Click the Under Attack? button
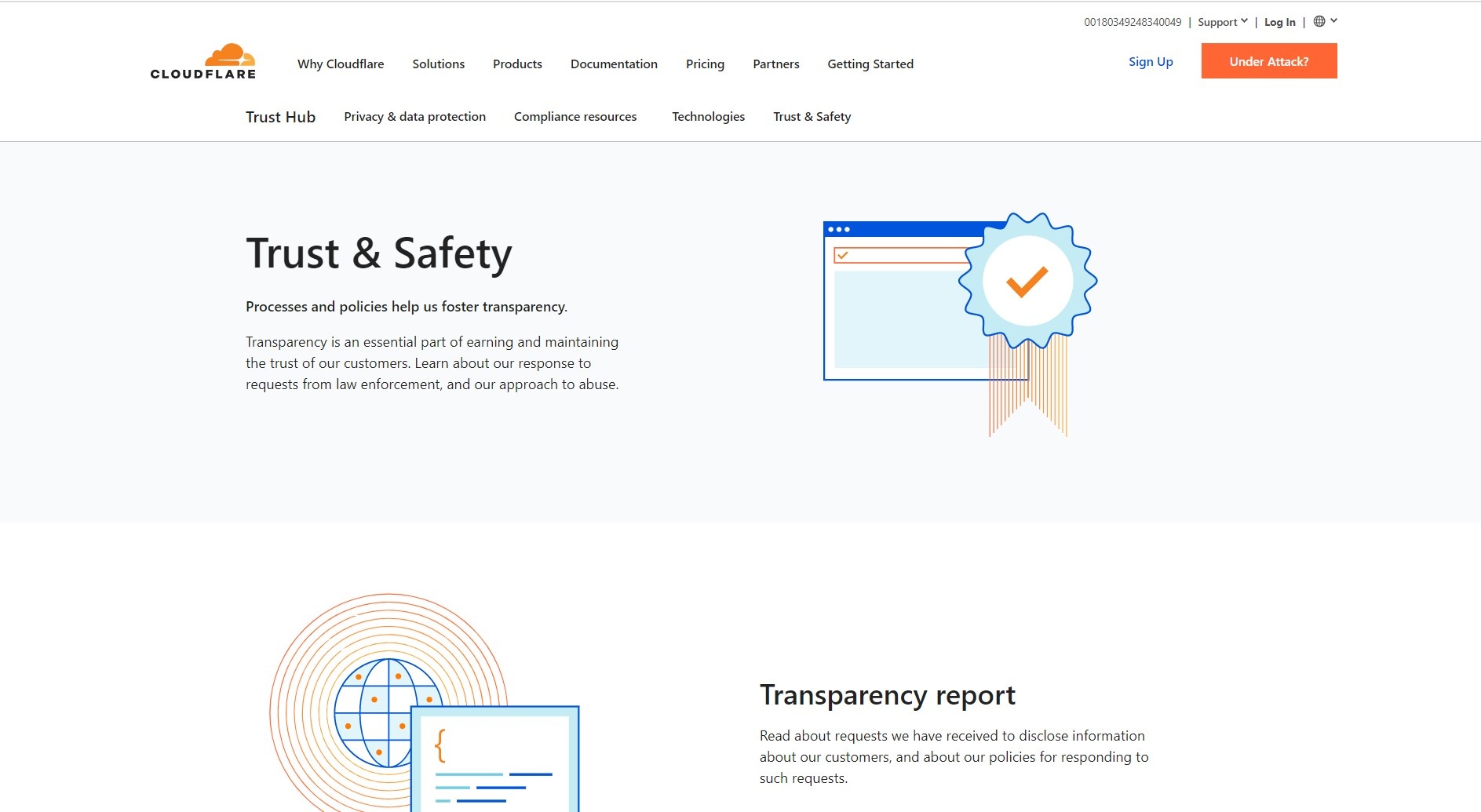 pyautogui.click(x=1268, y=60)
